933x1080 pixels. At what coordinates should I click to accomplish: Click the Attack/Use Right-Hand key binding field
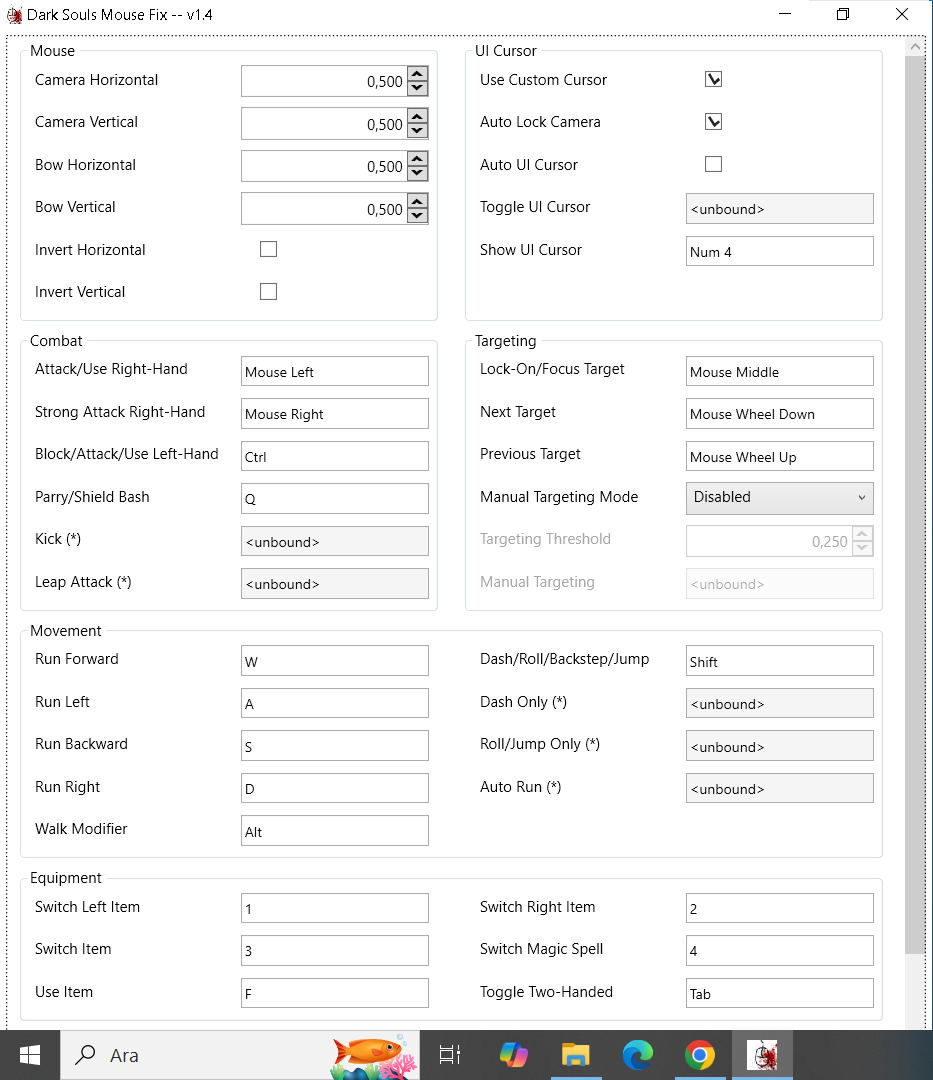click(x=334, y=372)
